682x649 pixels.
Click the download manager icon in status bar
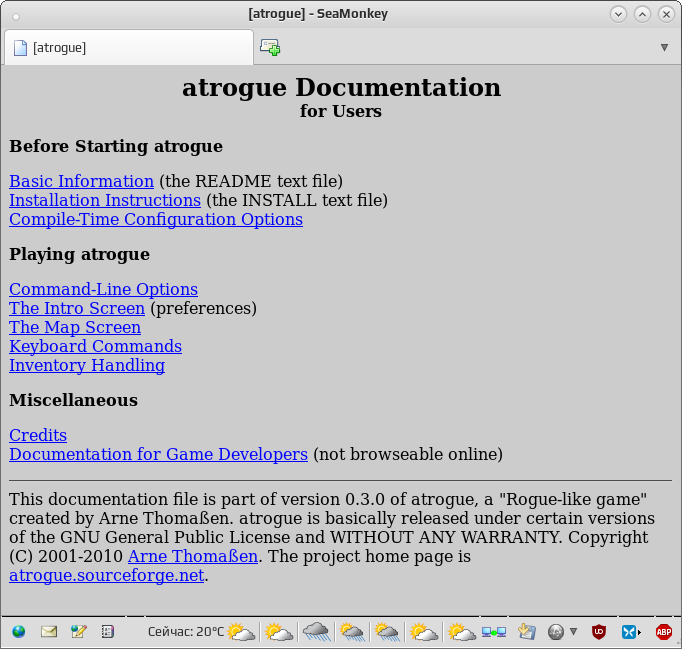pos(527,632)
